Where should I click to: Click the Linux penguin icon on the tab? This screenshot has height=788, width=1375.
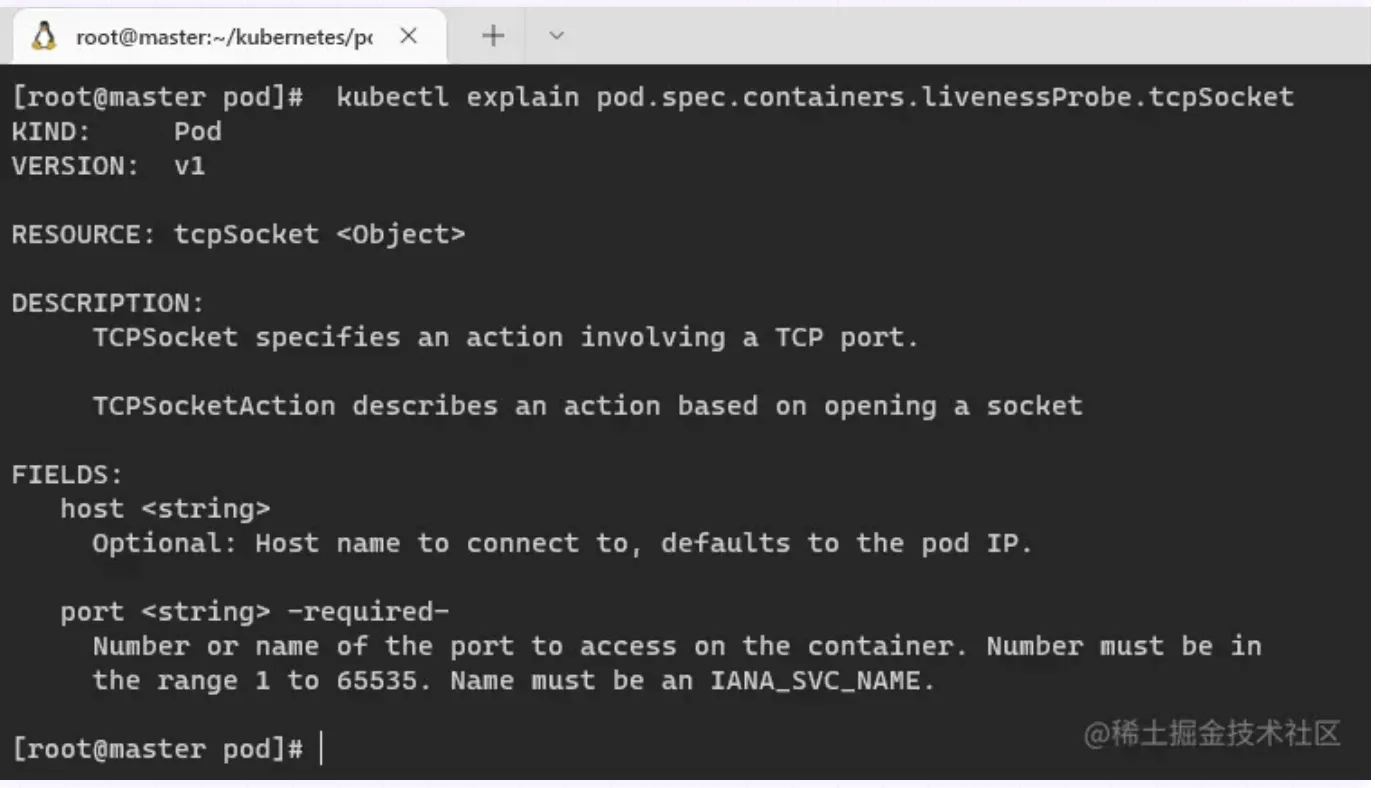coord(44,37)
